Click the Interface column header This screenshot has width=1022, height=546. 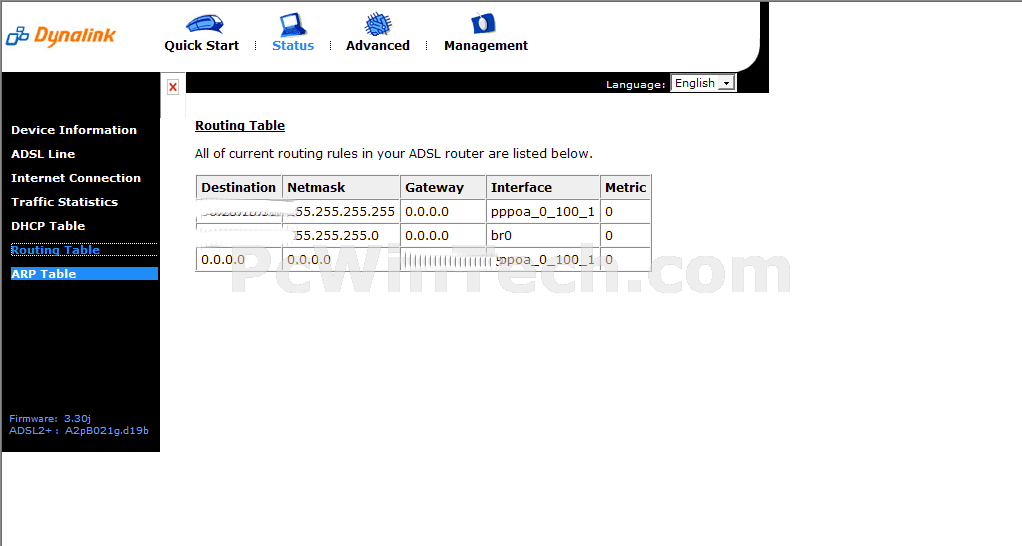[x=521, y=188]
